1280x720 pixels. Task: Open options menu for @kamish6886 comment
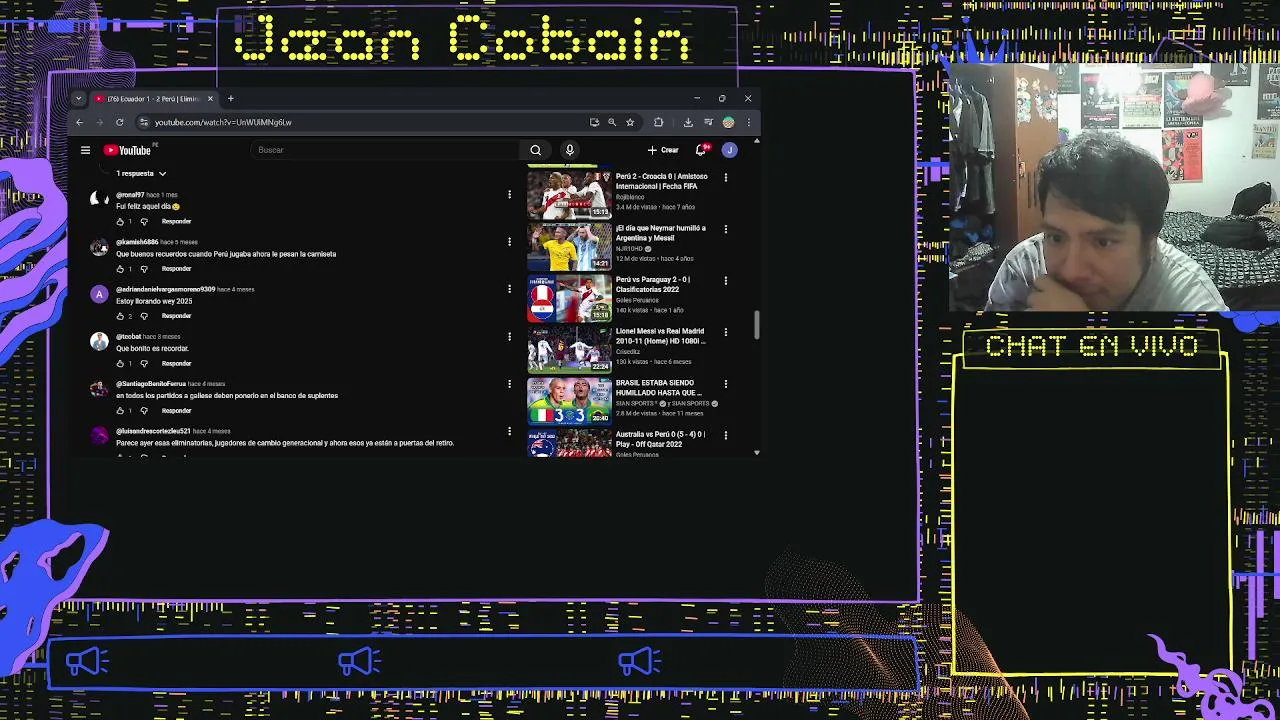tap(509, 242)
